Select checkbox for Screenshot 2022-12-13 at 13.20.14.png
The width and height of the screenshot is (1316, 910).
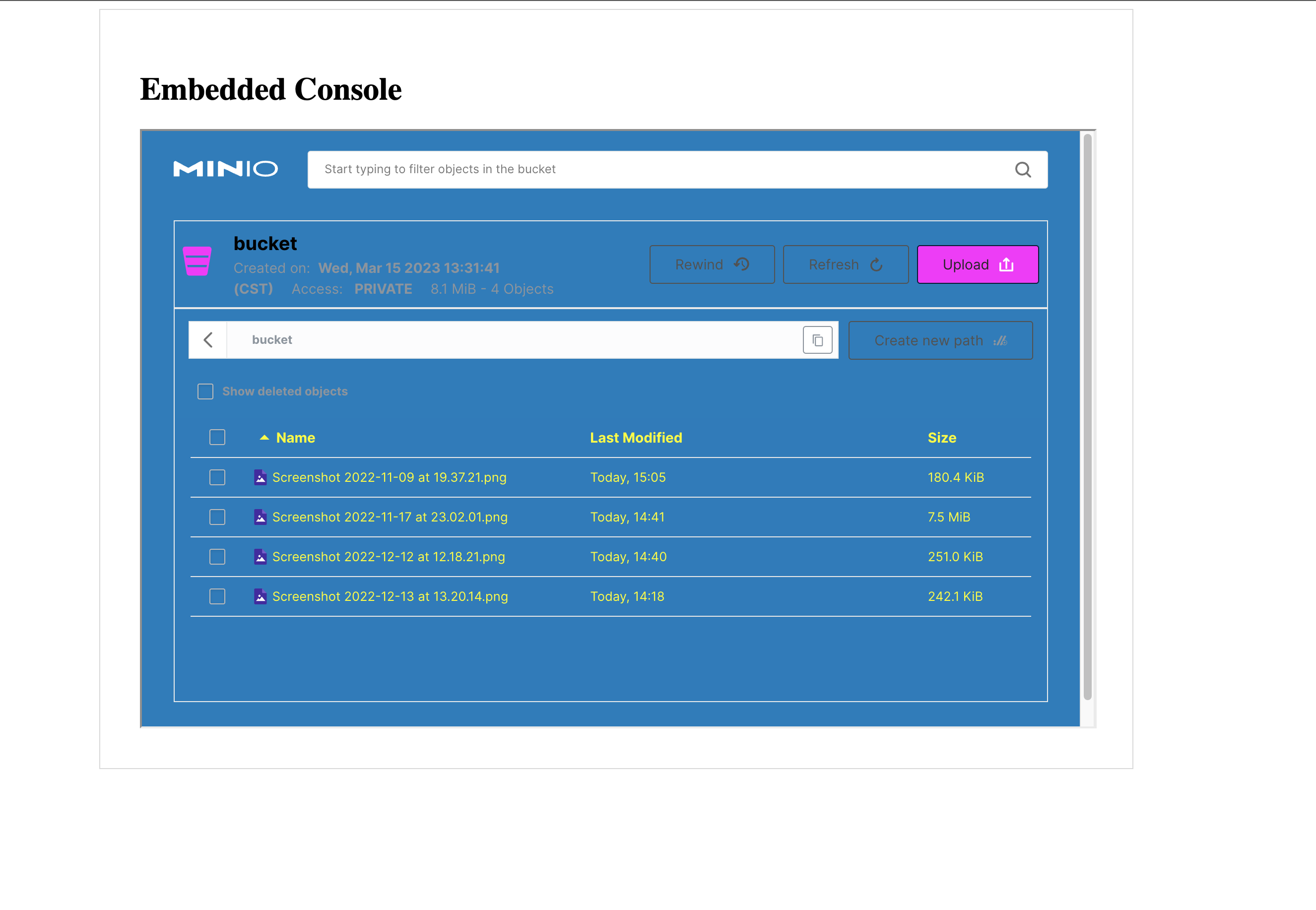pos(217,596)
